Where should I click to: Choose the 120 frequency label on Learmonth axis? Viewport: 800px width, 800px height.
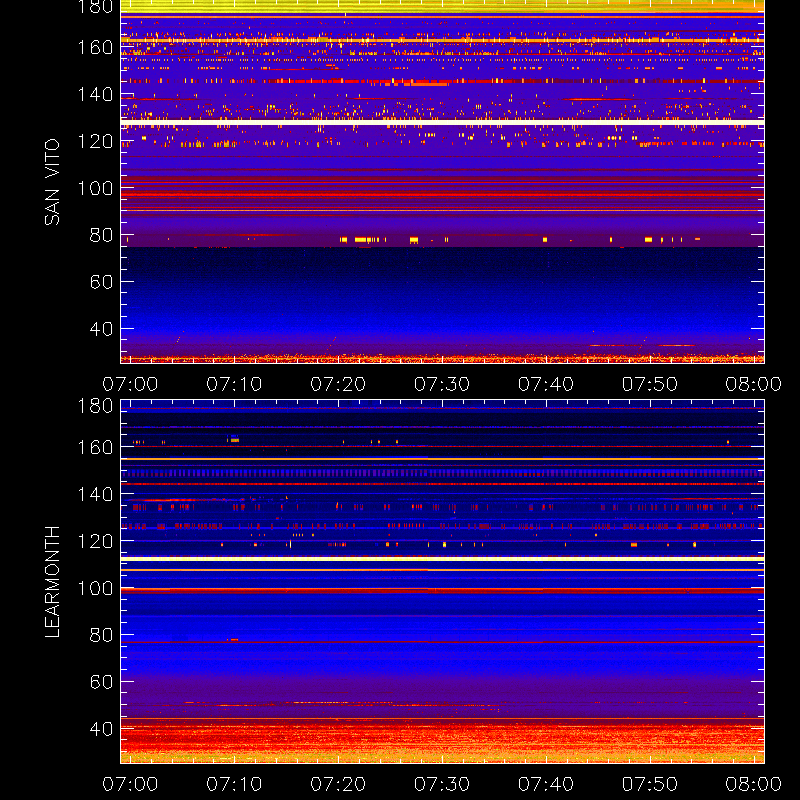tap(95, 541)
